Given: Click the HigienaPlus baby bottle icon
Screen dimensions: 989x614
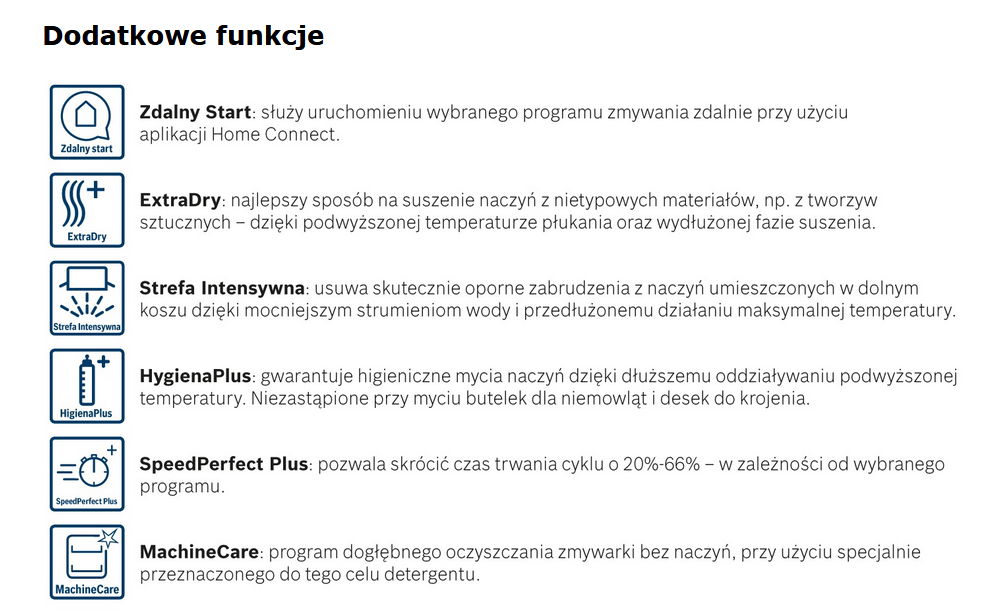Looking at the screenshot, I should coord(87,385).
